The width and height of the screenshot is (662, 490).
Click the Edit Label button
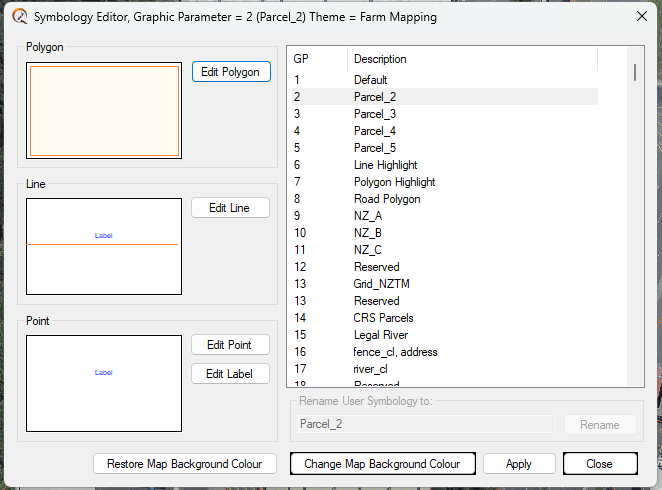[230, 374]
